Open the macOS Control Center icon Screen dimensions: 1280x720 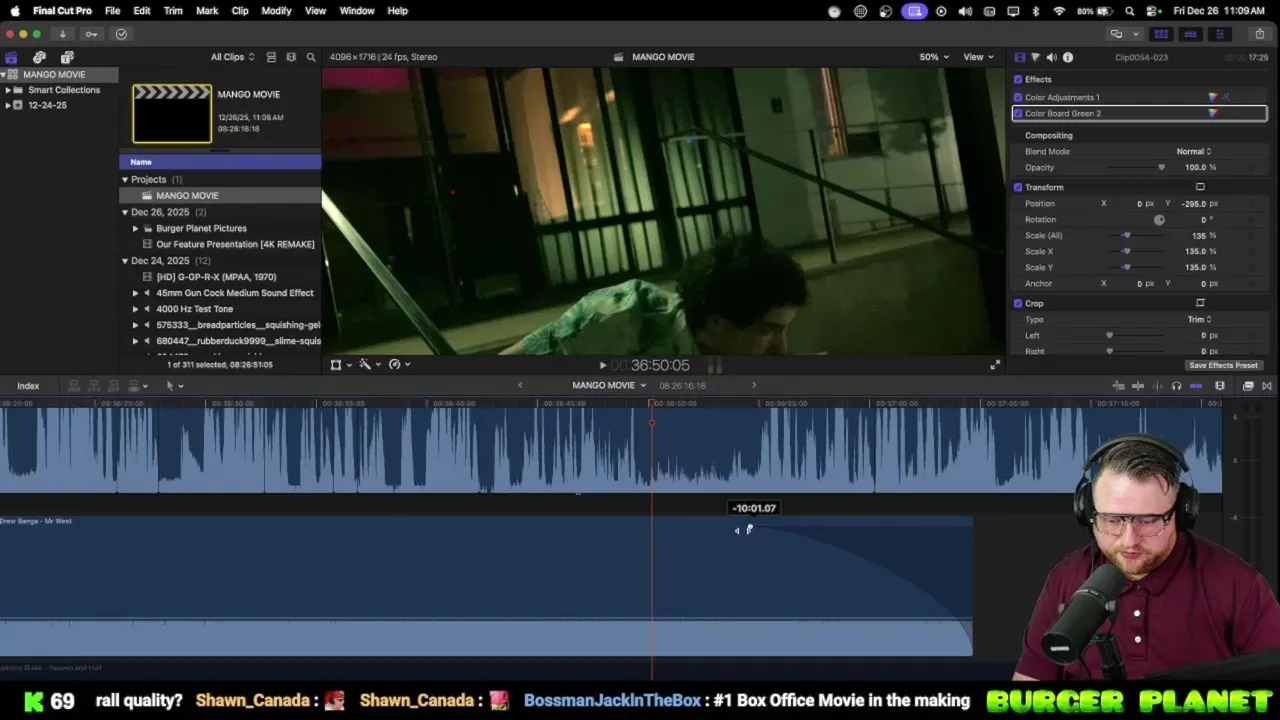pyautogui.click(x=1154, y=11)
